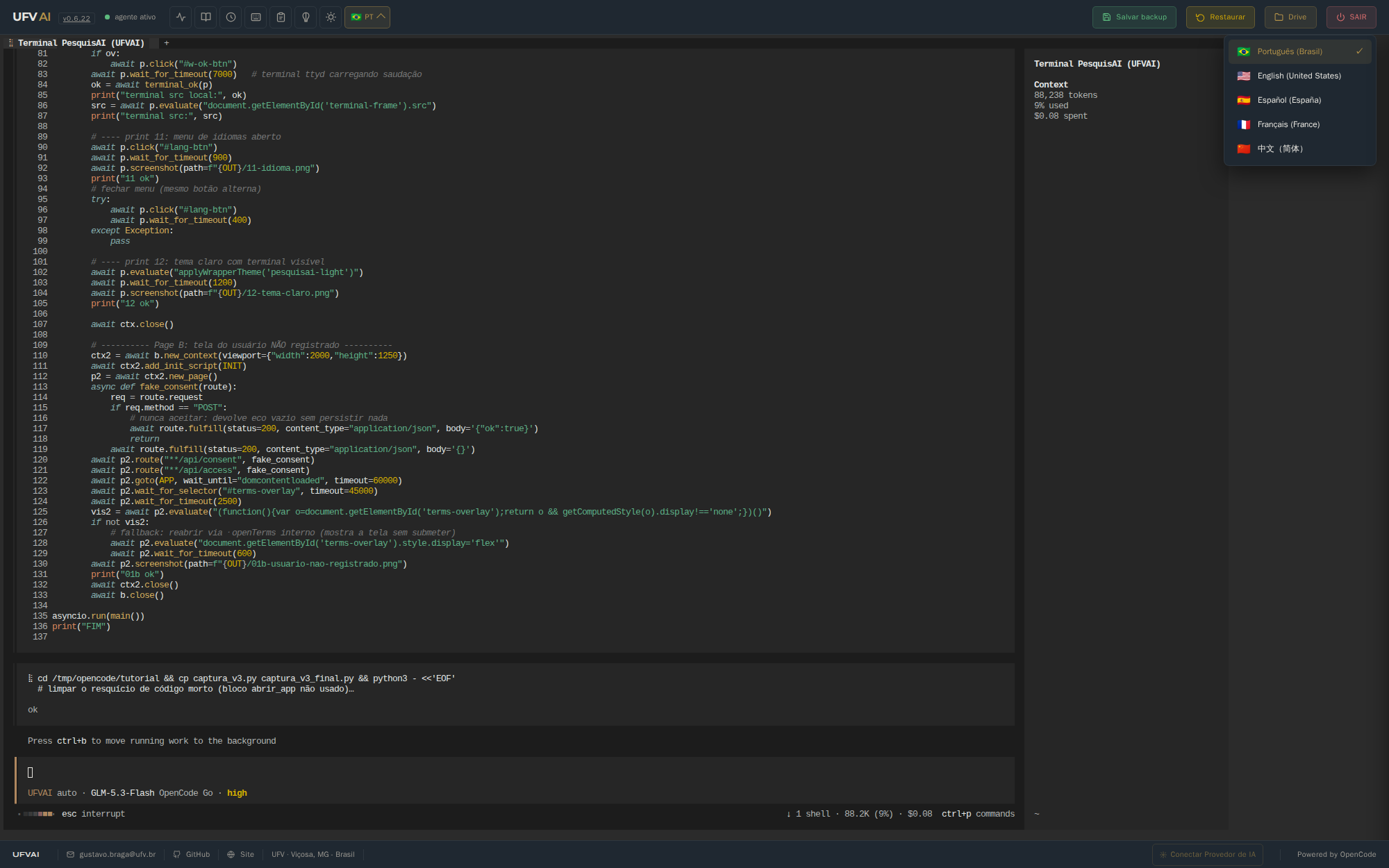This screenshot has height=868, width=1389.
Task: Click the '88,238 tokens' context value
Action: tap(1065, 95)
